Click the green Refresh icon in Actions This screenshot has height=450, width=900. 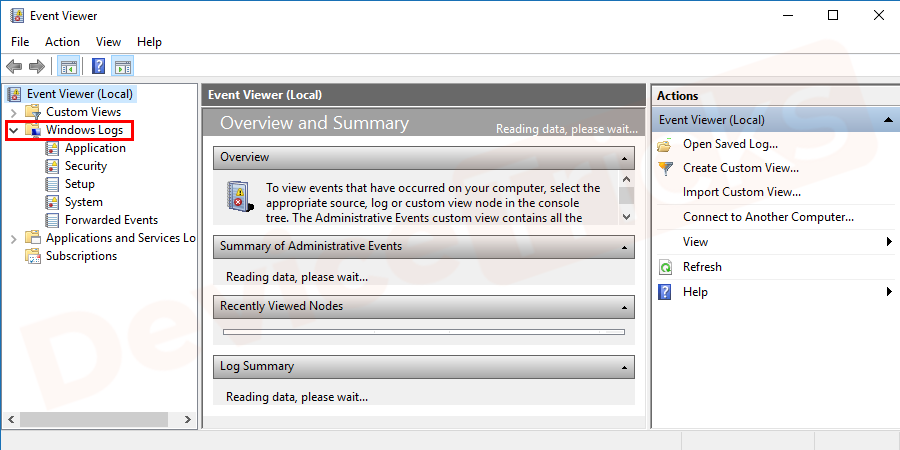tap(665, 267)
